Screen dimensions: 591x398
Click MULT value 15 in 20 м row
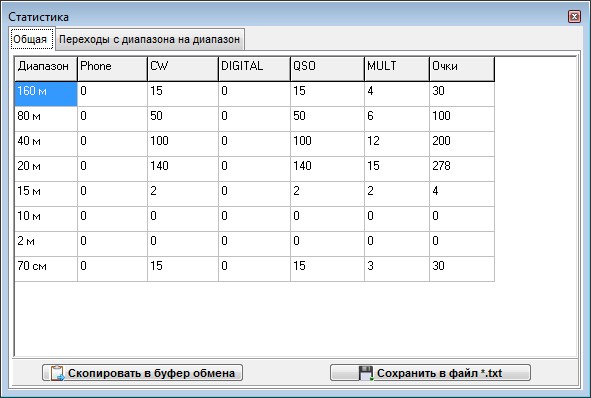click(397, 169)
